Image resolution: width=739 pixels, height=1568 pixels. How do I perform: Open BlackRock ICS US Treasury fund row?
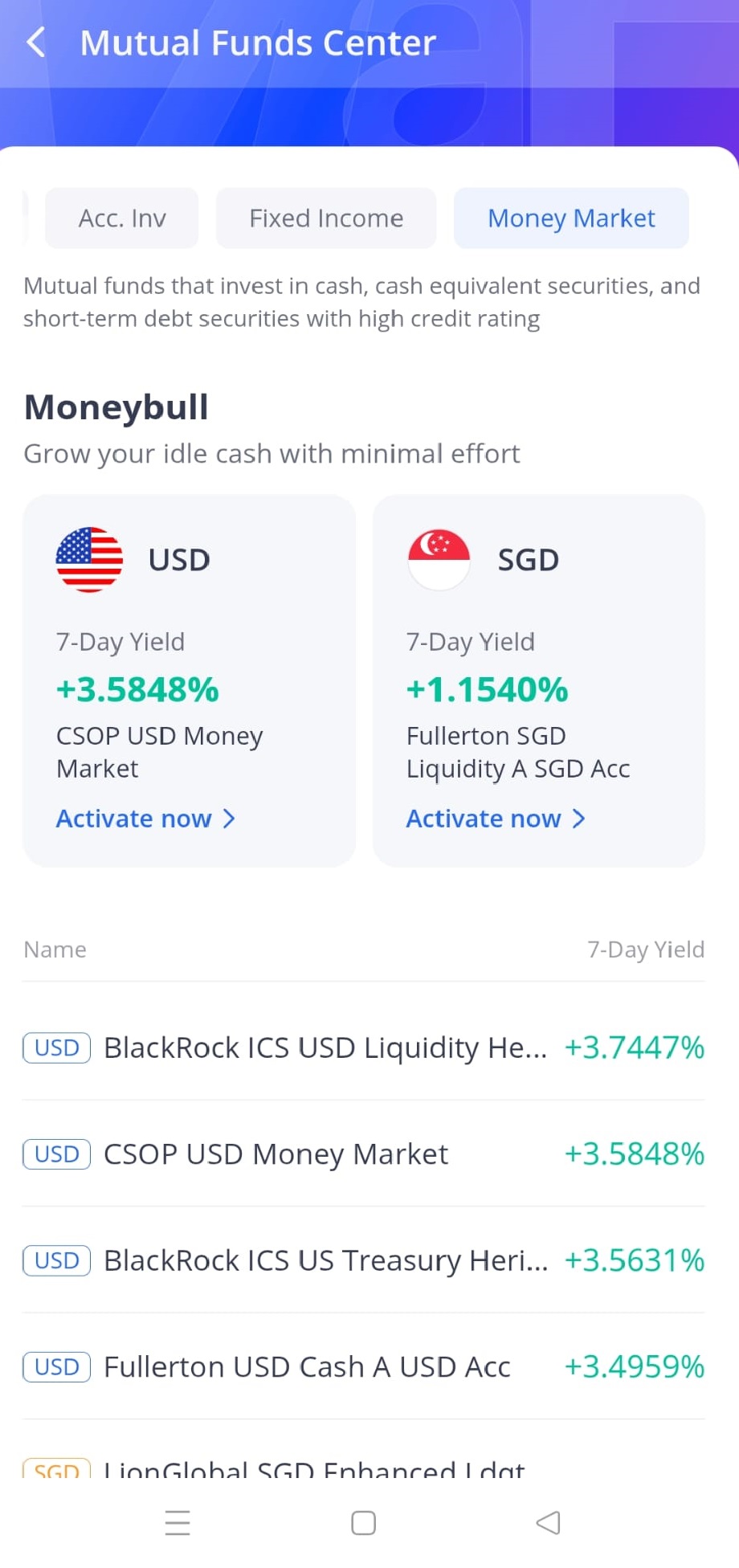click(x=364, y=1260)
